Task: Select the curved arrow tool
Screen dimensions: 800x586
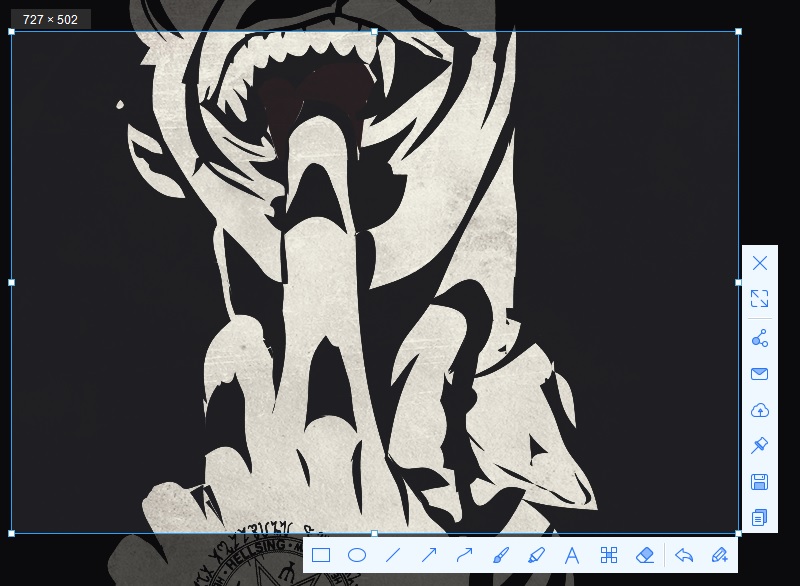Action: point(465,555)
